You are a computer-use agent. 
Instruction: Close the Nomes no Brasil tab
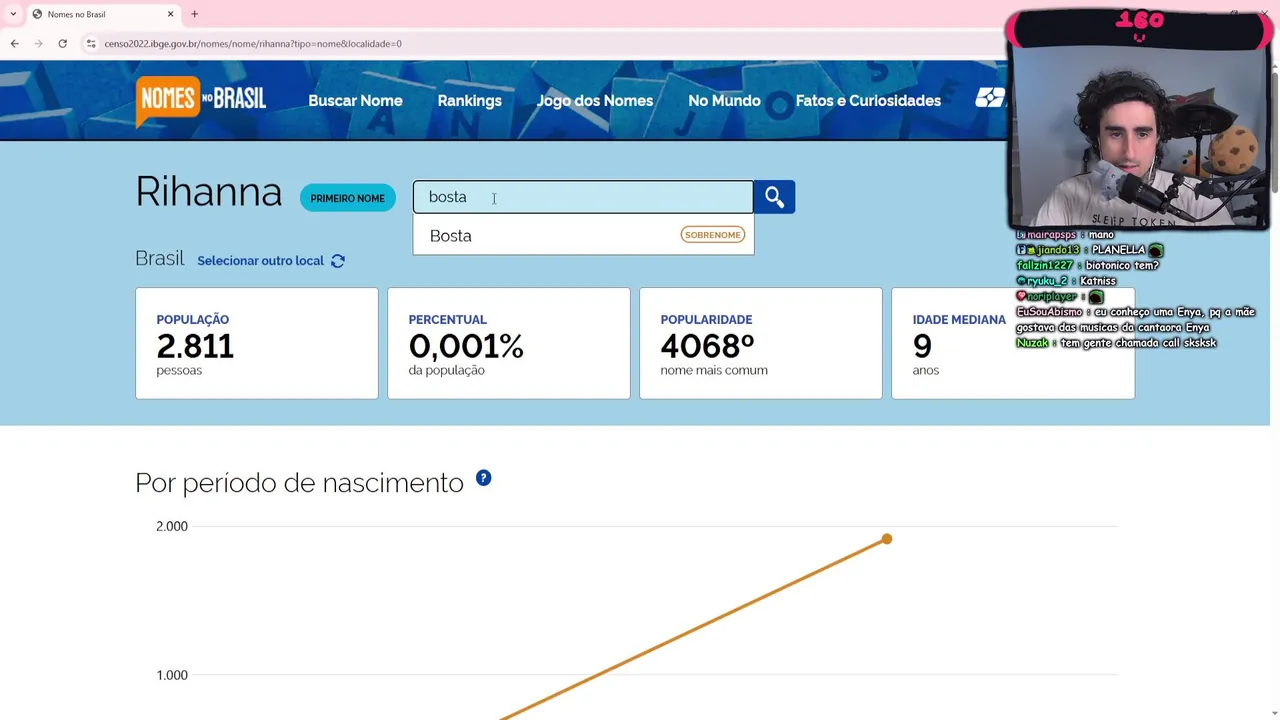[170, 14]
